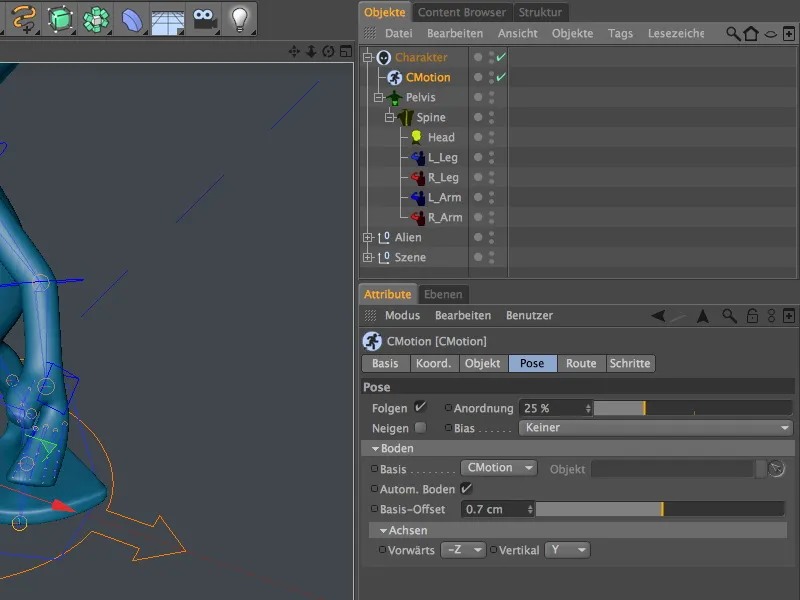
Task: Expand the Alien tree node
Action: [367, 237]
